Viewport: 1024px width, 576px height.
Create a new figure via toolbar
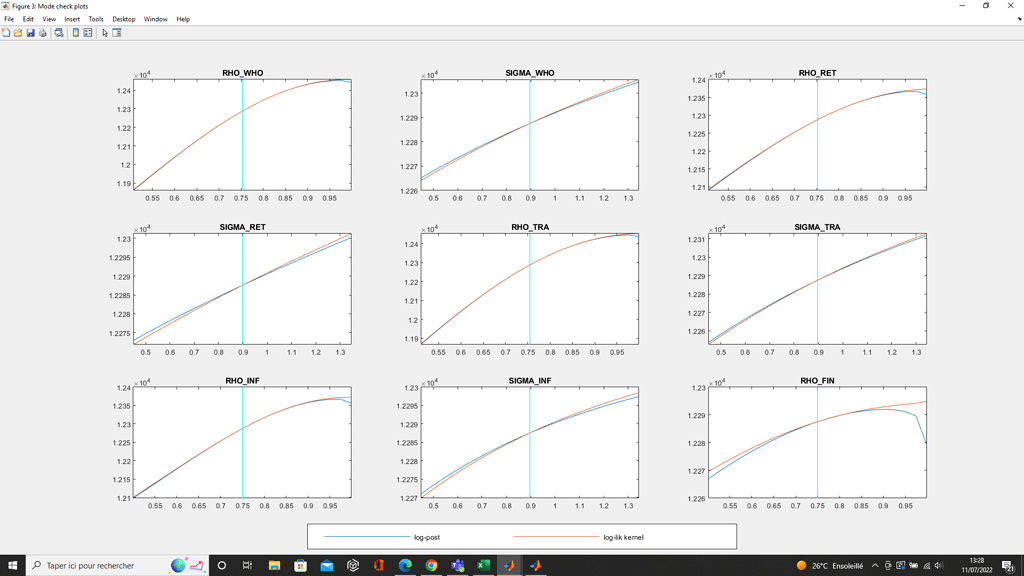coord(7,32)
